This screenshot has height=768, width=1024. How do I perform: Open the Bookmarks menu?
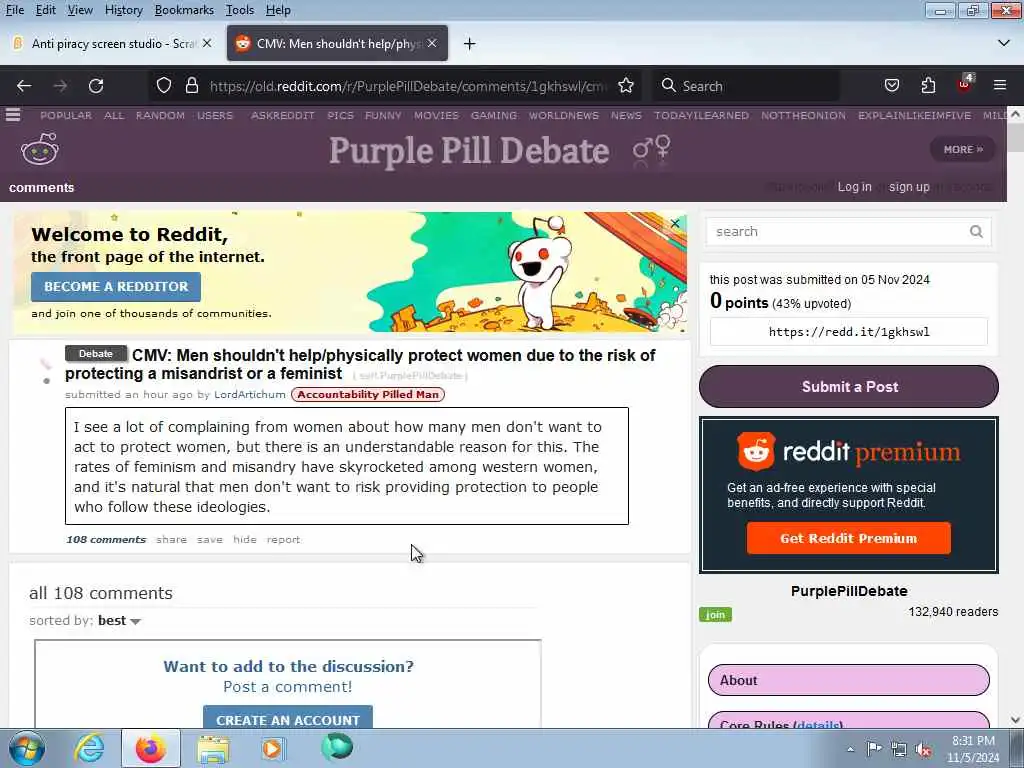pos(184,10)
